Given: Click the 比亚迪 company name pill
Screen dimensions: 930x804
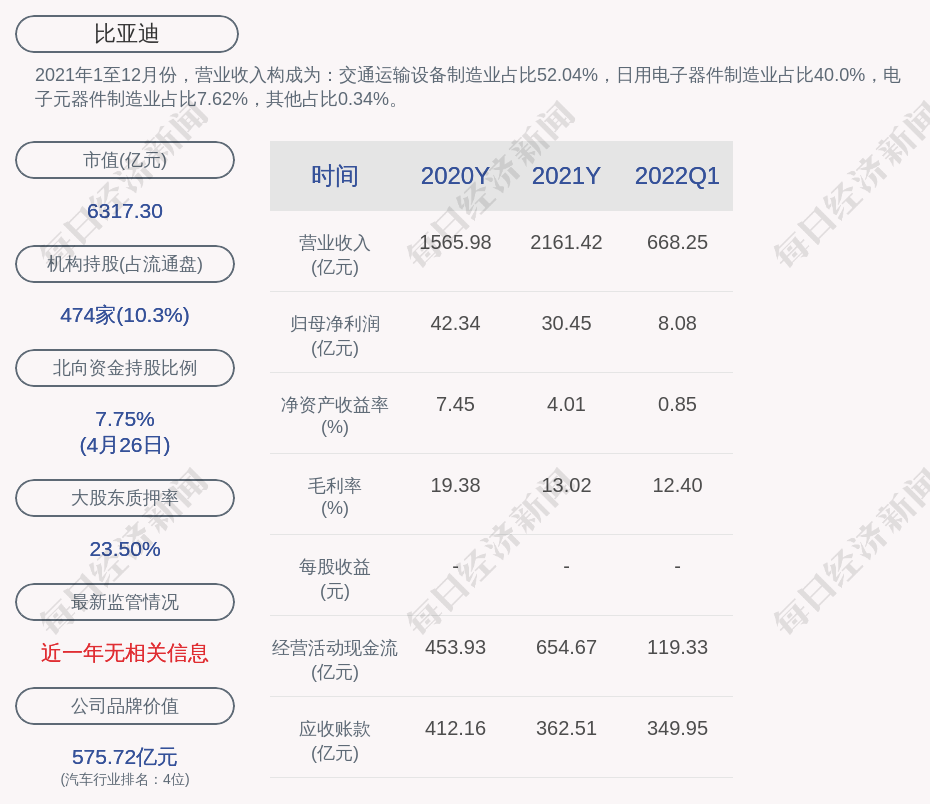Looking at the screenshot, I should [127, 34].
